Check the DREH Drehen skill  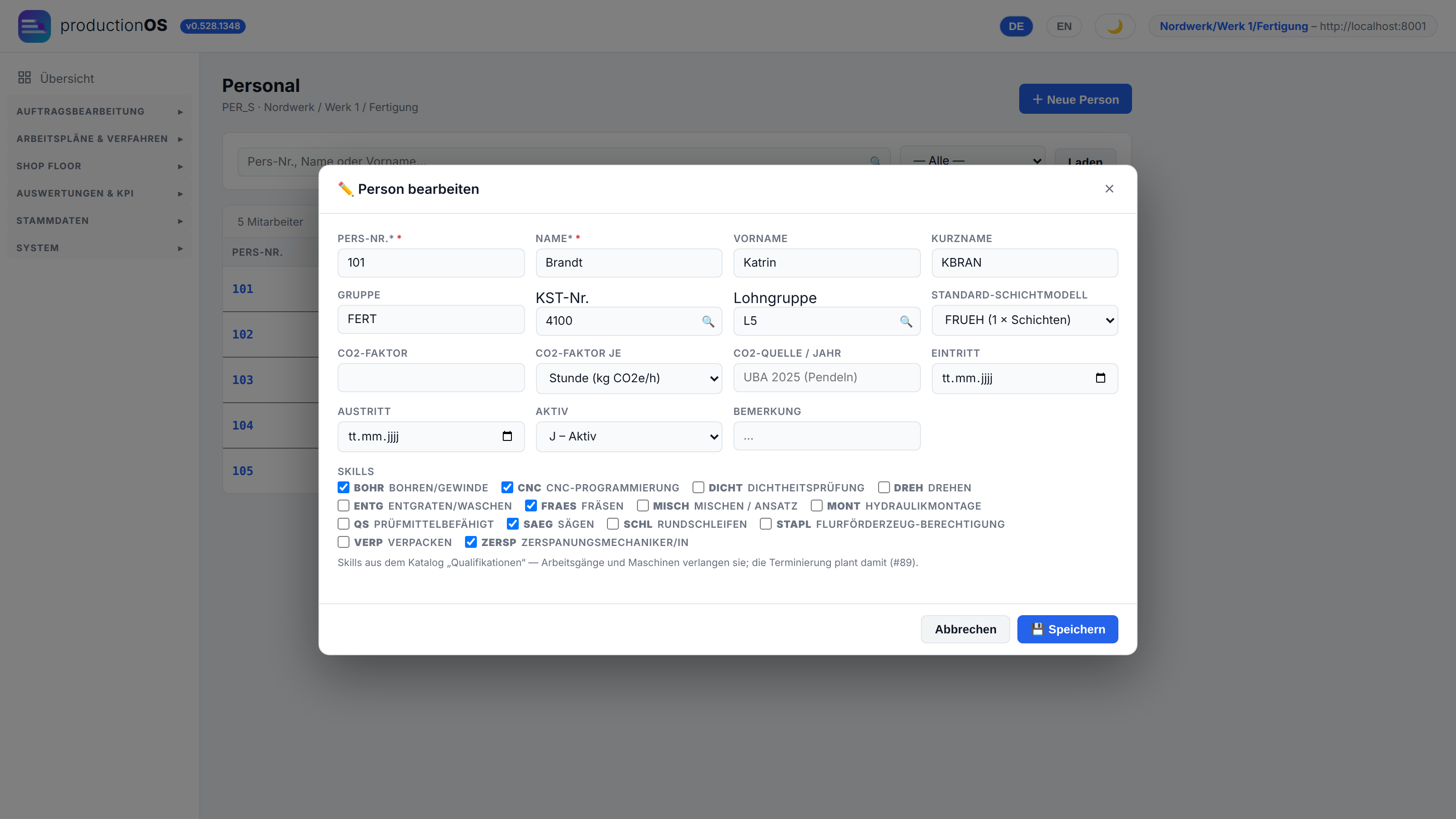click(884, 487)
